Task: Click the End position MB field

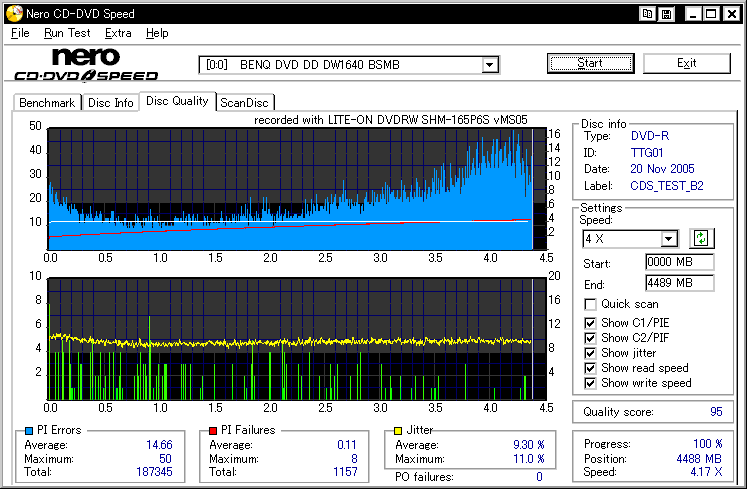Action: point(679,283)
